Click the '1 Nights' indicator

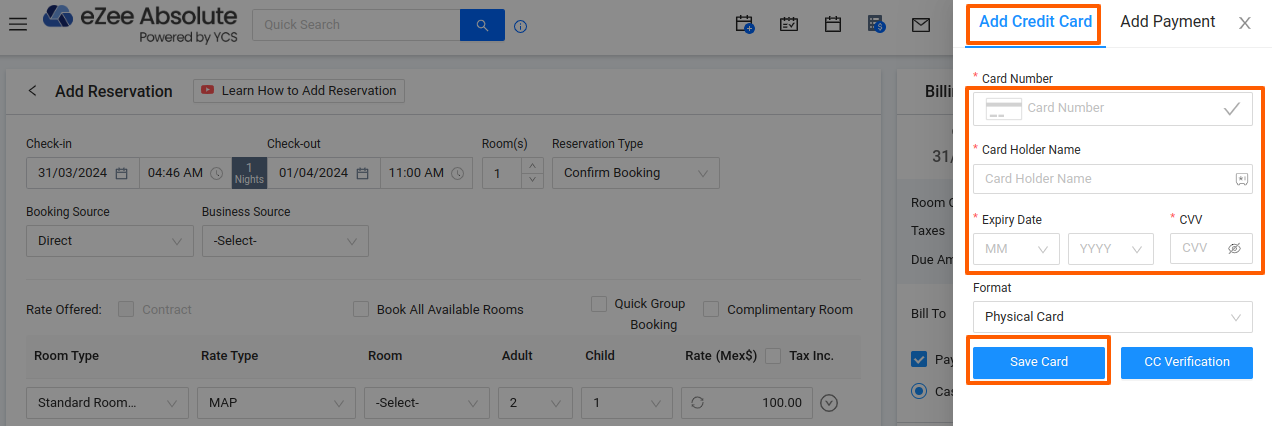pyautogui.click(x=249, y=173)
